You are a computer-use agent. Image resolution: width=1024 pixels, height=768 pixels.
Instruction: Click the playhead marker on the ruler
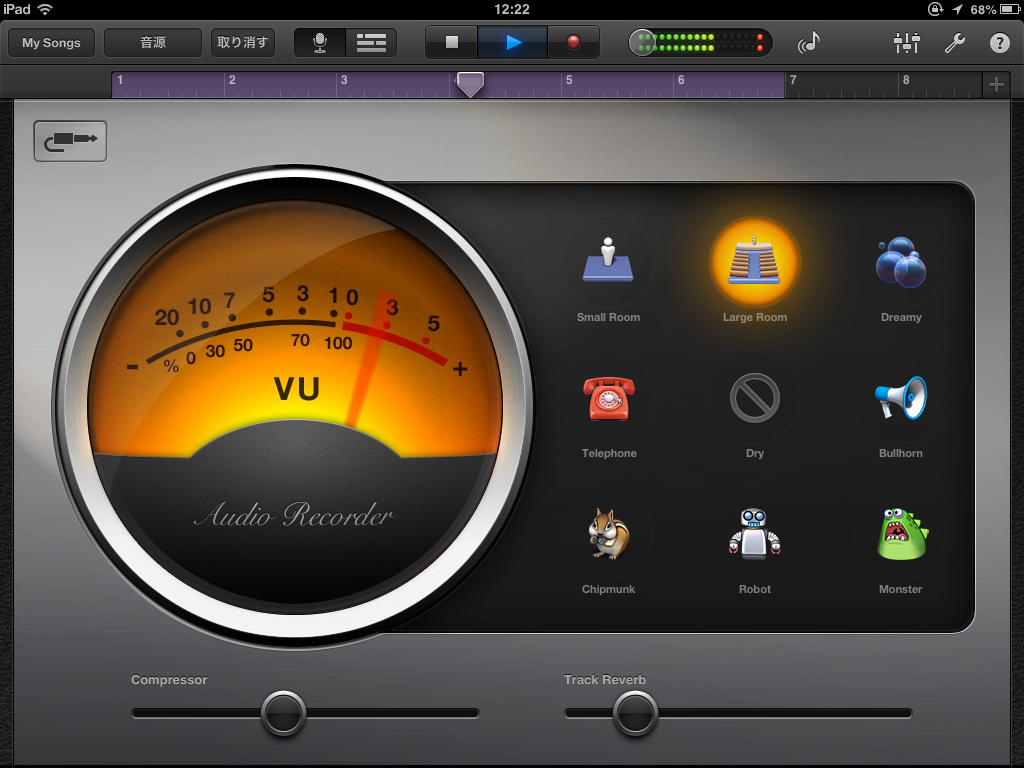point(470,84)
